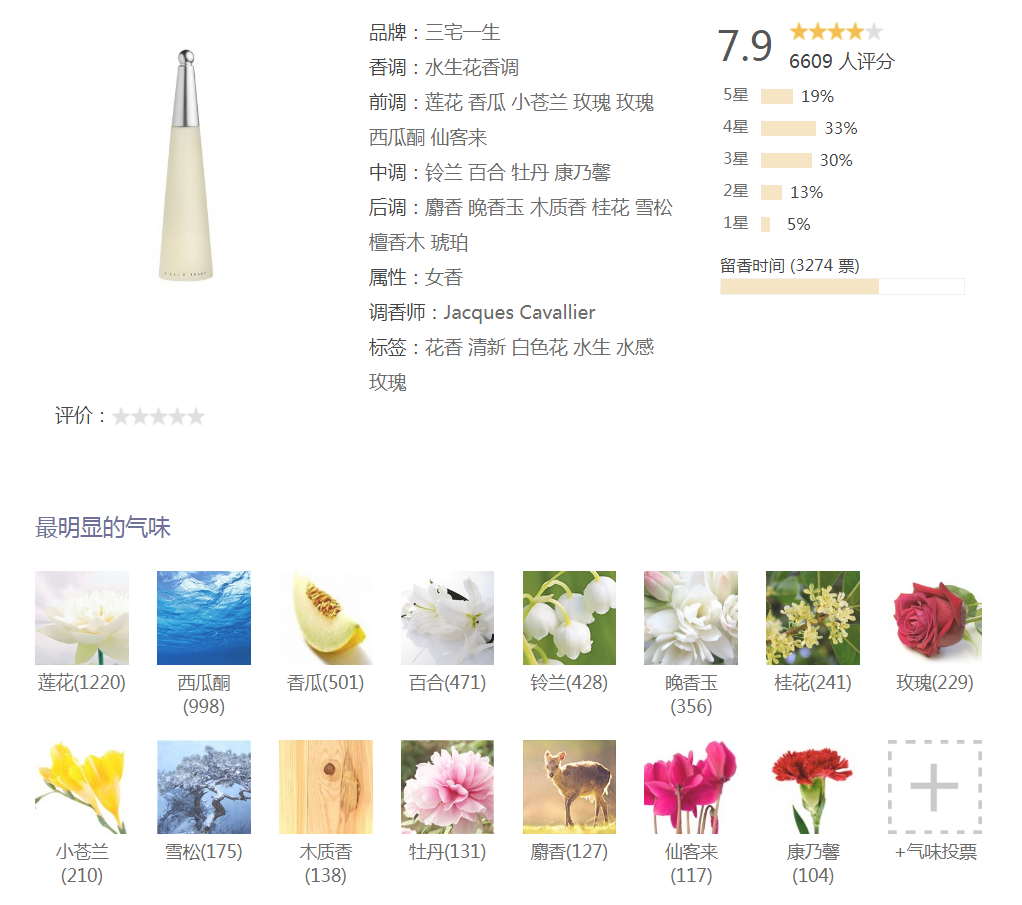
Task: Open the 香瓜 melon scent image
Action: pos(326,617)
